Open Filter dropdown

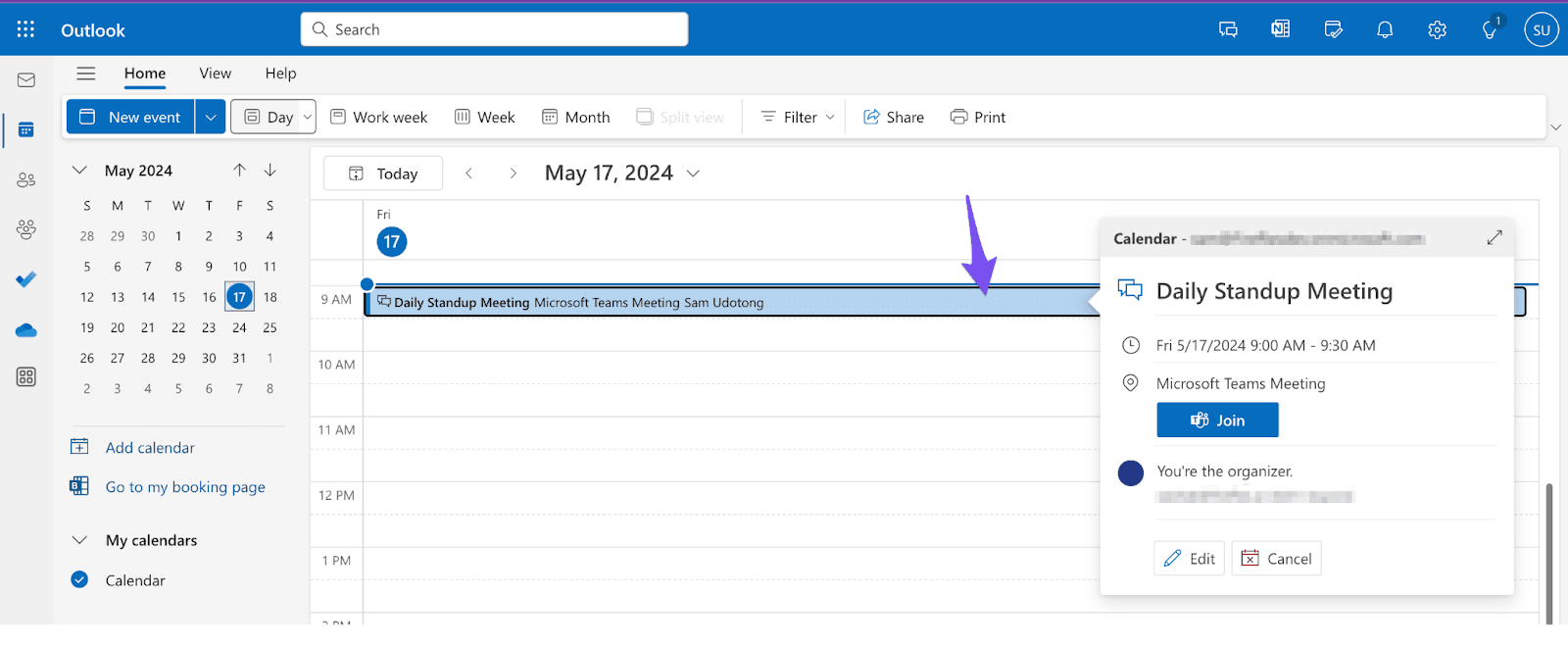pyautogui.click(x=798, y=117)
